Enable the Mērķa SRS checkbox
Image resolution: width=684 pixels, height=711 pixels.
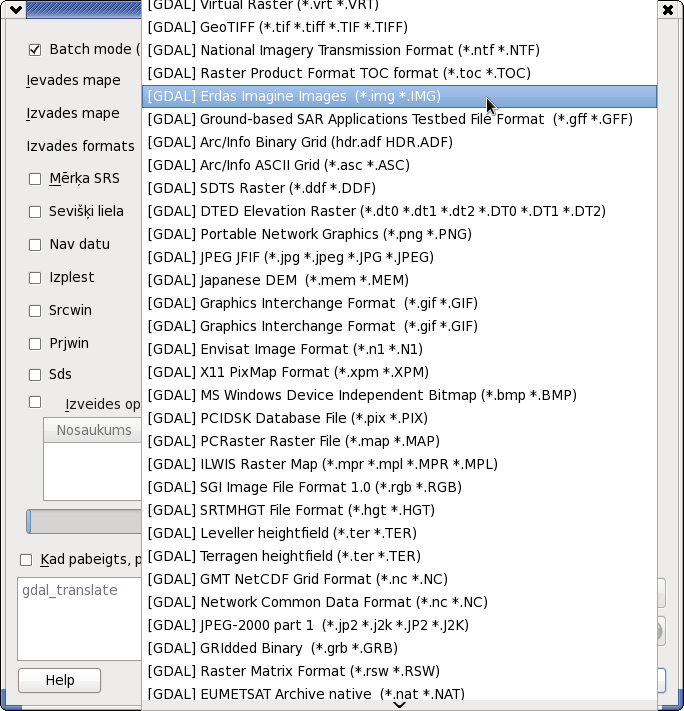click(35, 179)
